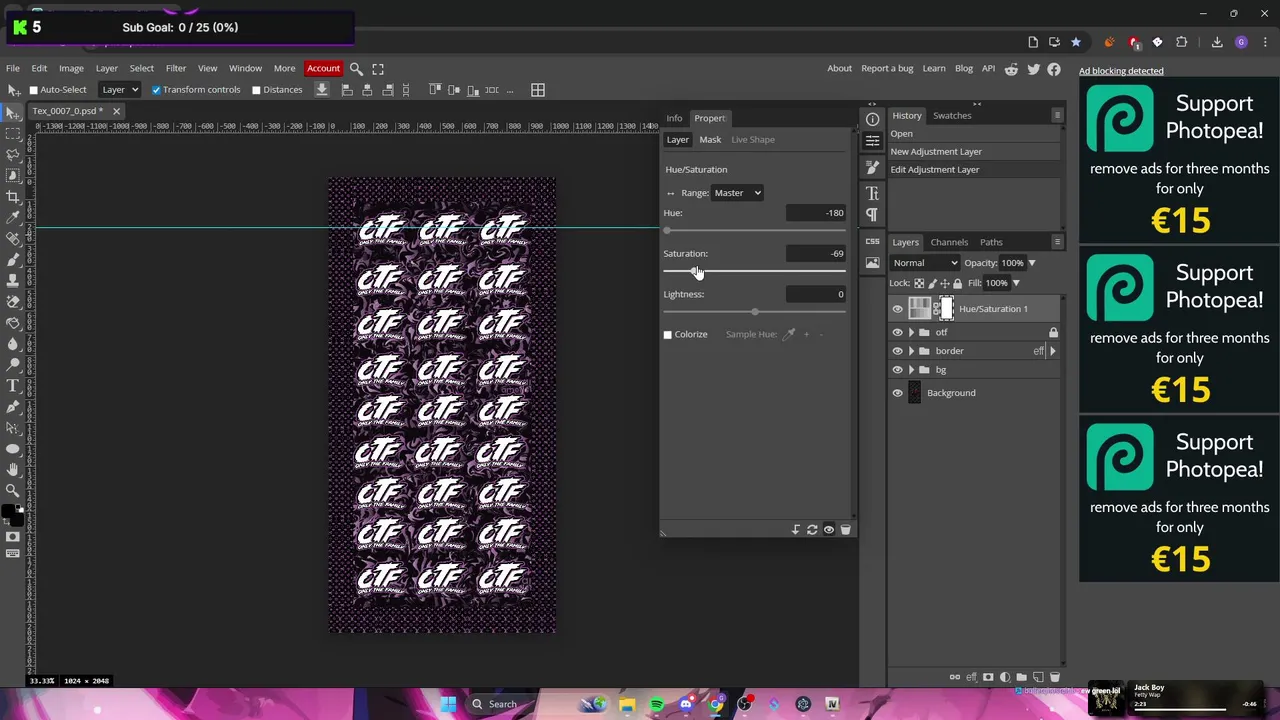Select the New Adjustment Layer history state

[936, 152]
